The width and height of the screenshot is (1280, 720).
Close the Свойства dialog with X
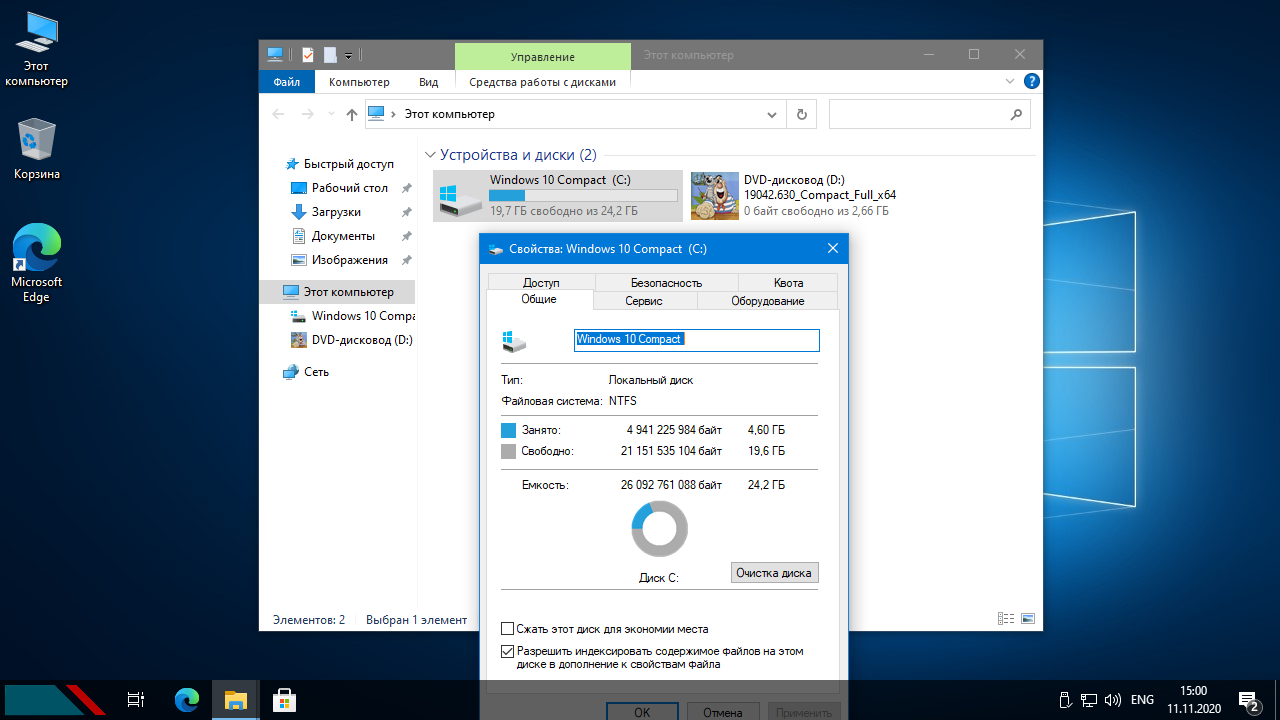click(x=833, y=248)
